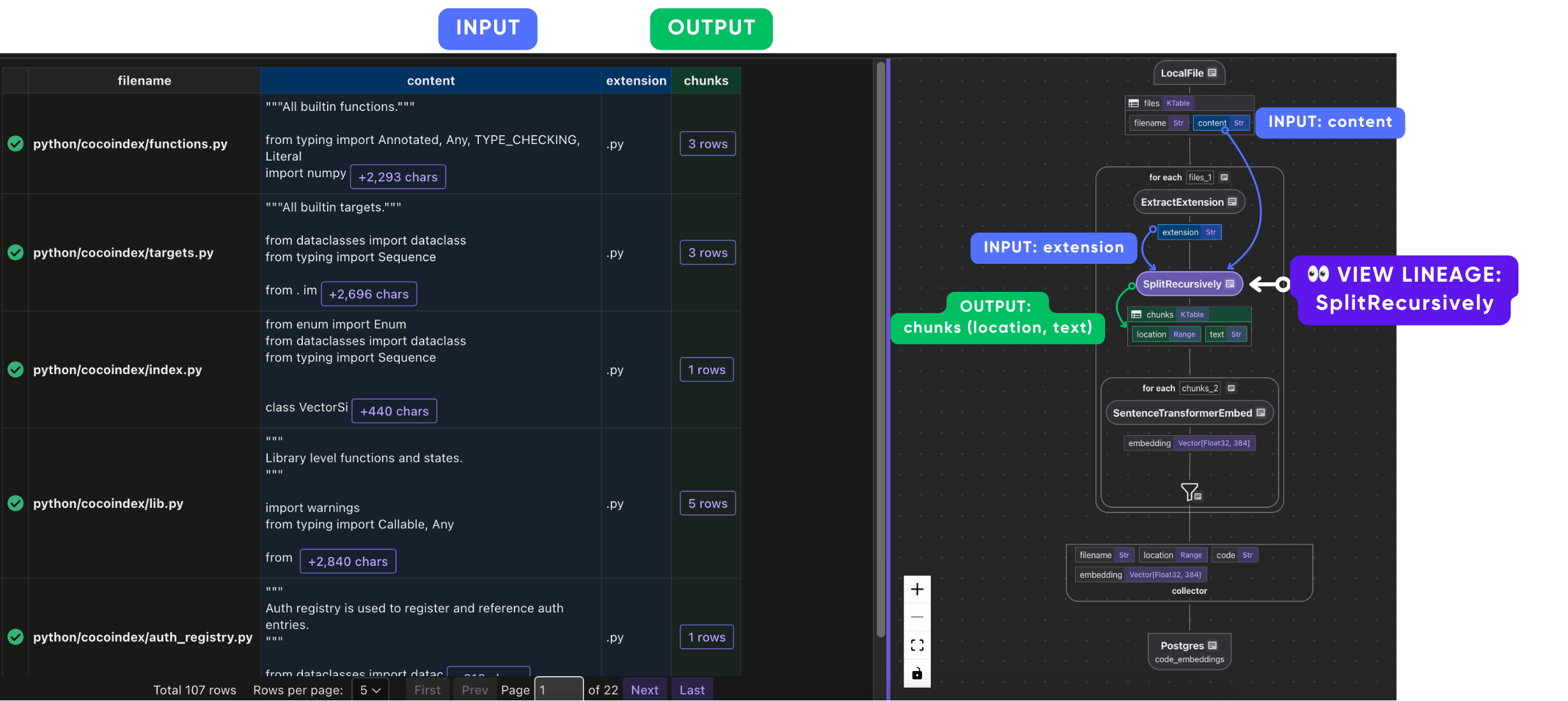
Task: Click the filename Str field in collector
Action: tap(1104, 556)
